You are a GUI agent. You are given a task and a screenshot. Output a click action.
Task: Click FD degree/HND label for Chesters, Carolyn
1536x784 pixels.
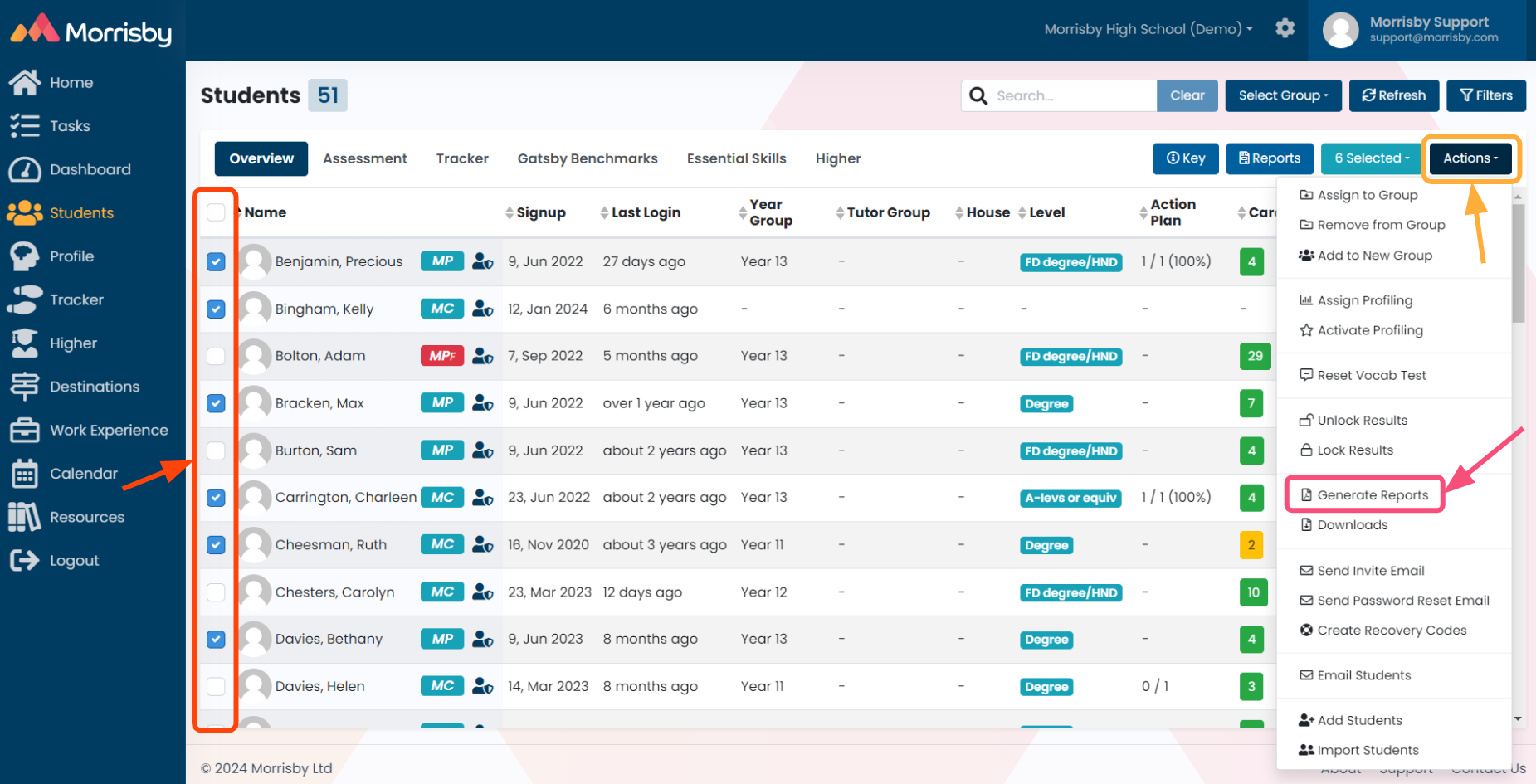click(1071, 592)
